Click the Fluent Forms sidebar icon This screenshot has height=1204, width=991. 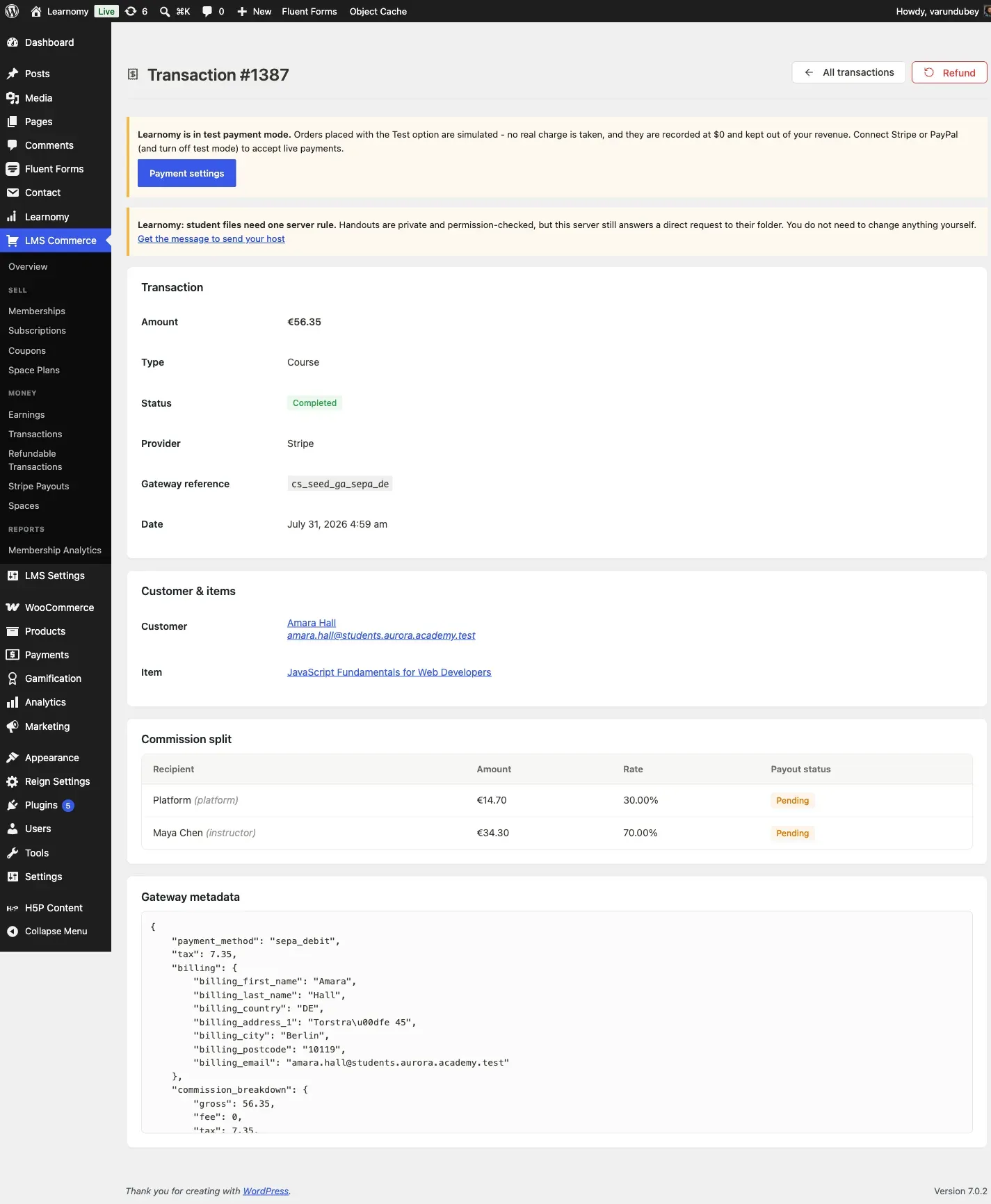pyautogui.click(x=13, y=169)
